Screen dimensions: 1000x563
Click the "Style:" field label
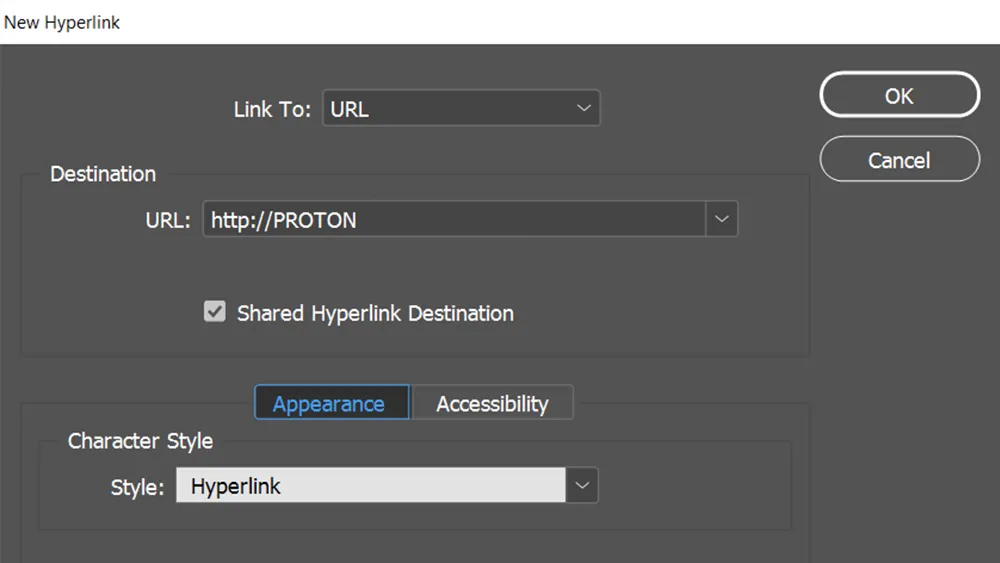137,488
